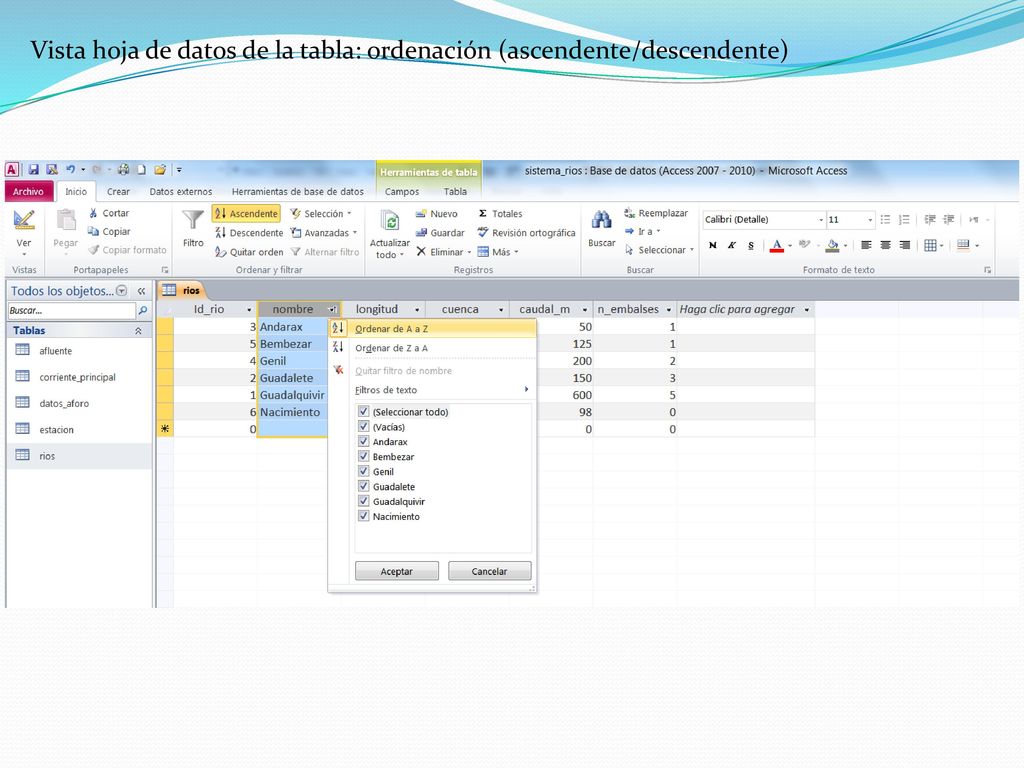
Task: Click the Pegar paste icon
Action: coord(66,220)
